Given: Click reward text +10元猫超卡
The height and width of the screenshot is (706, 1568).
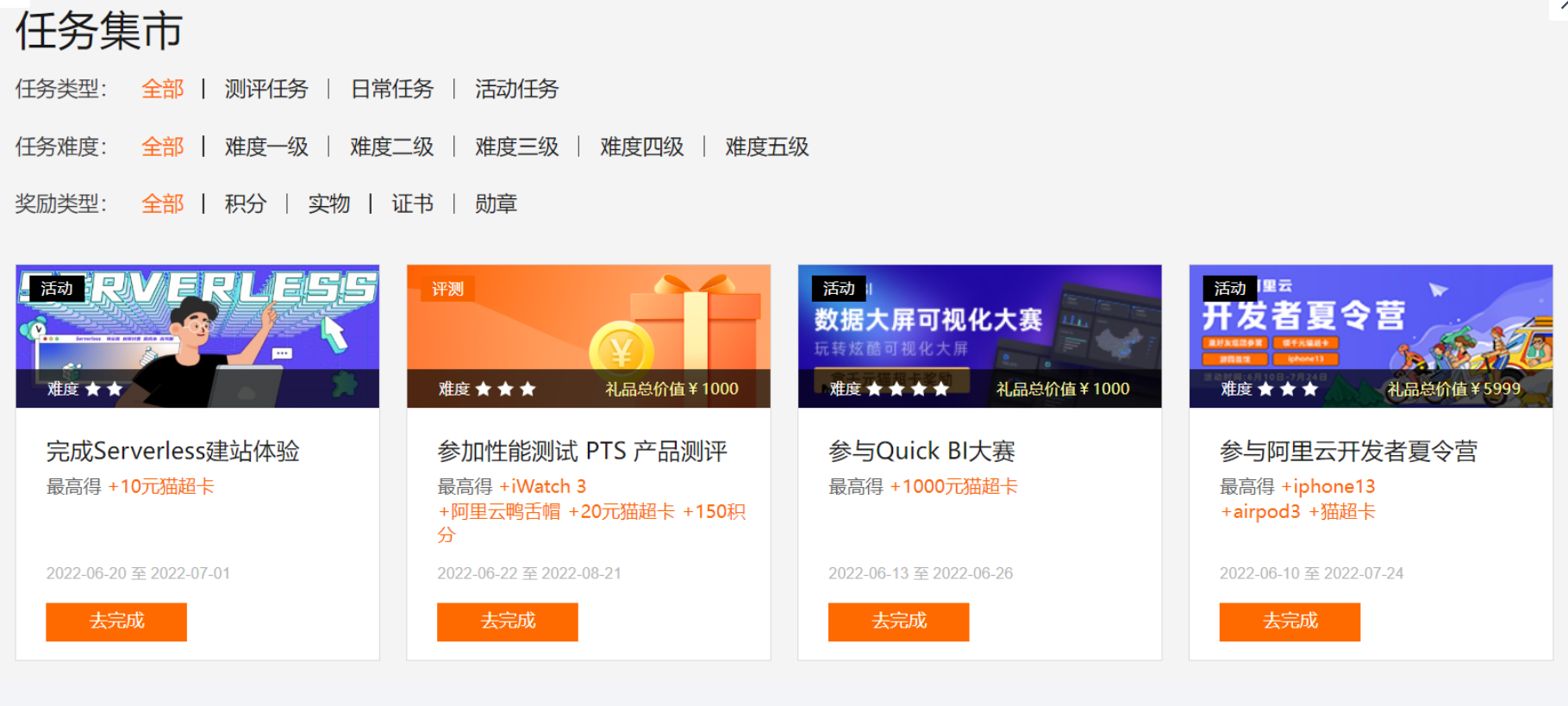Looking at the screenshot, I should (161, 486).
